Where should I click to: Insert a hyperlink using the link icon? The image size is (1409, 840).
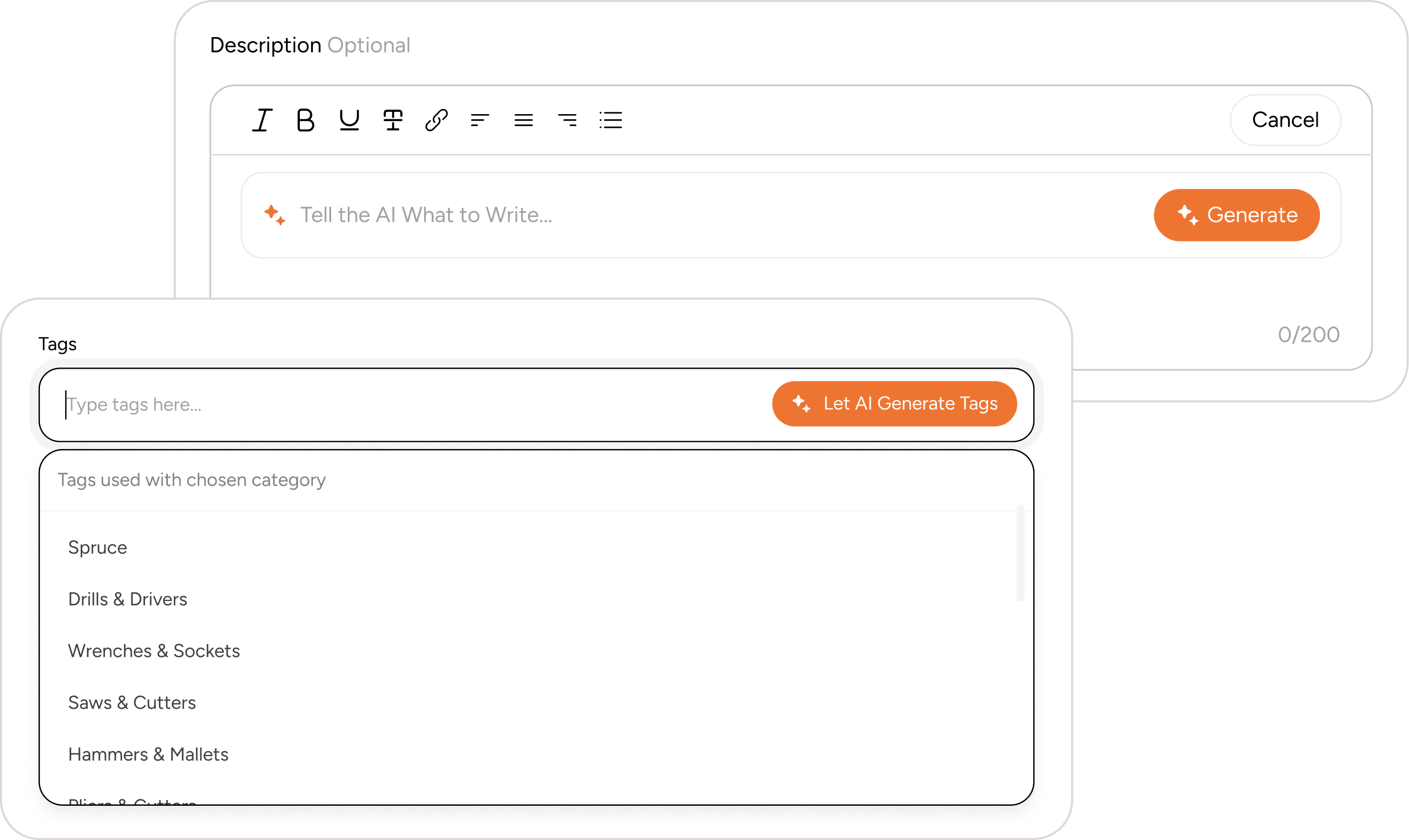tap(437, 120)
